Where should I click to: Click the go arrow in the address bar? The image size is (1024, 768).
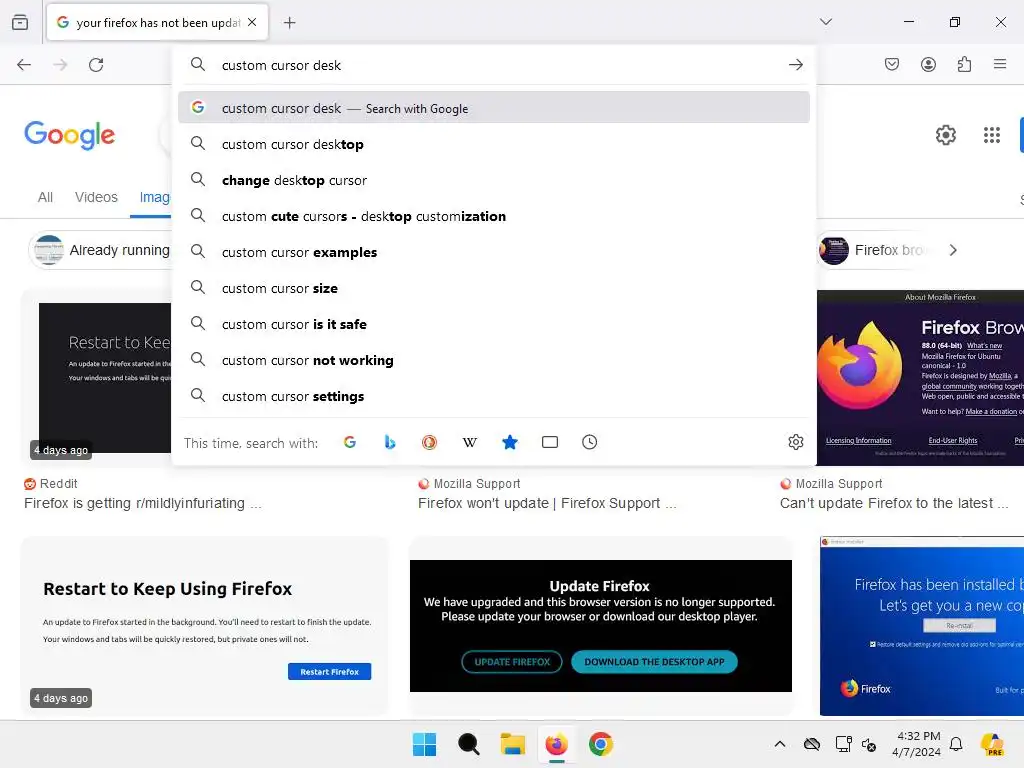point(795,65)
